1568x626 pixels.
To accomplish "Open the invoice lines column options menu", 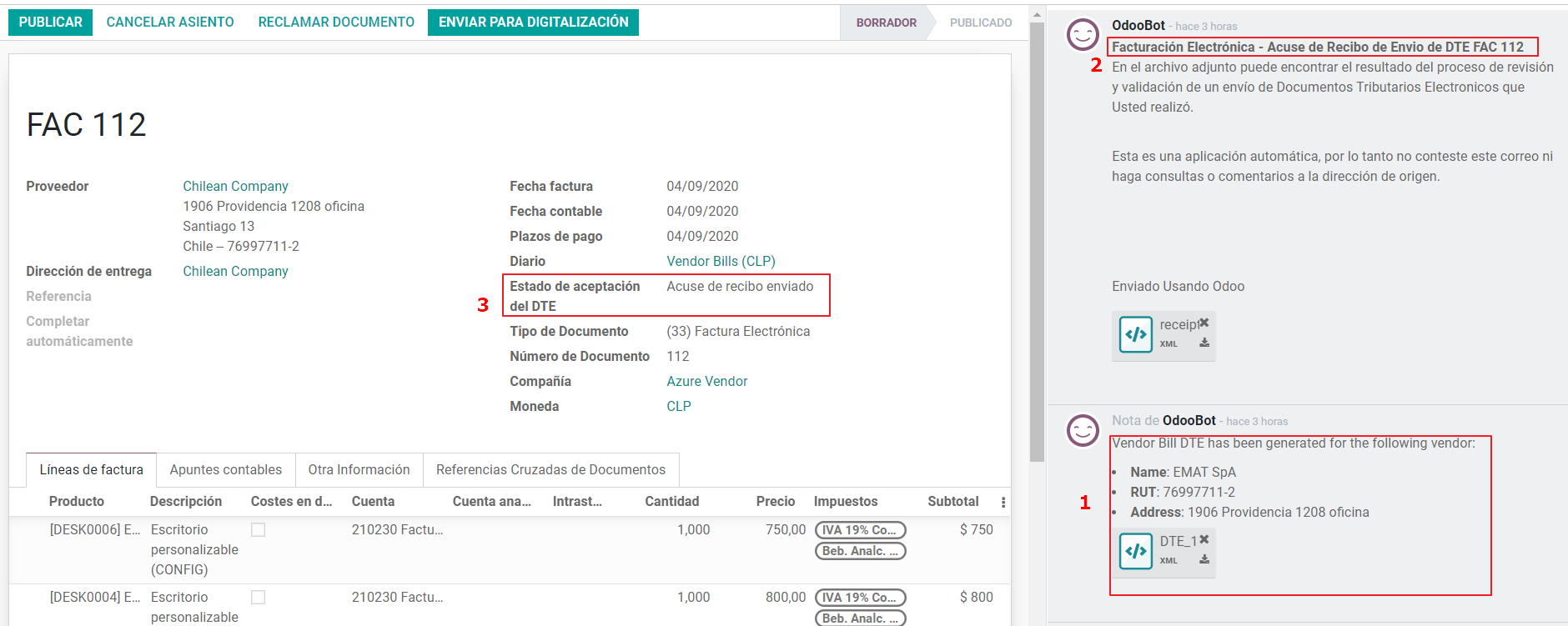I will click(x=1003, y=502).
